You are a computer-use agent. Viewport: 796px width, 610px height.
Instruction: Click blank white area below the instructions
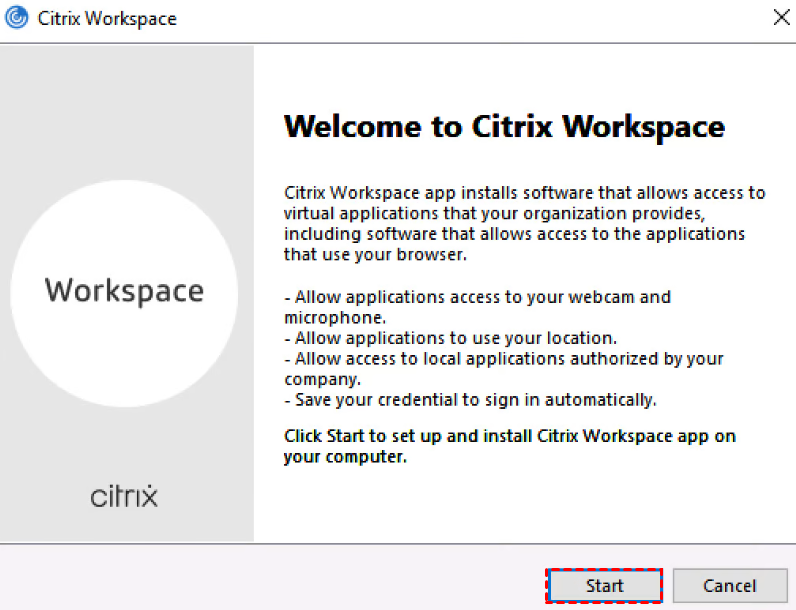520,505
